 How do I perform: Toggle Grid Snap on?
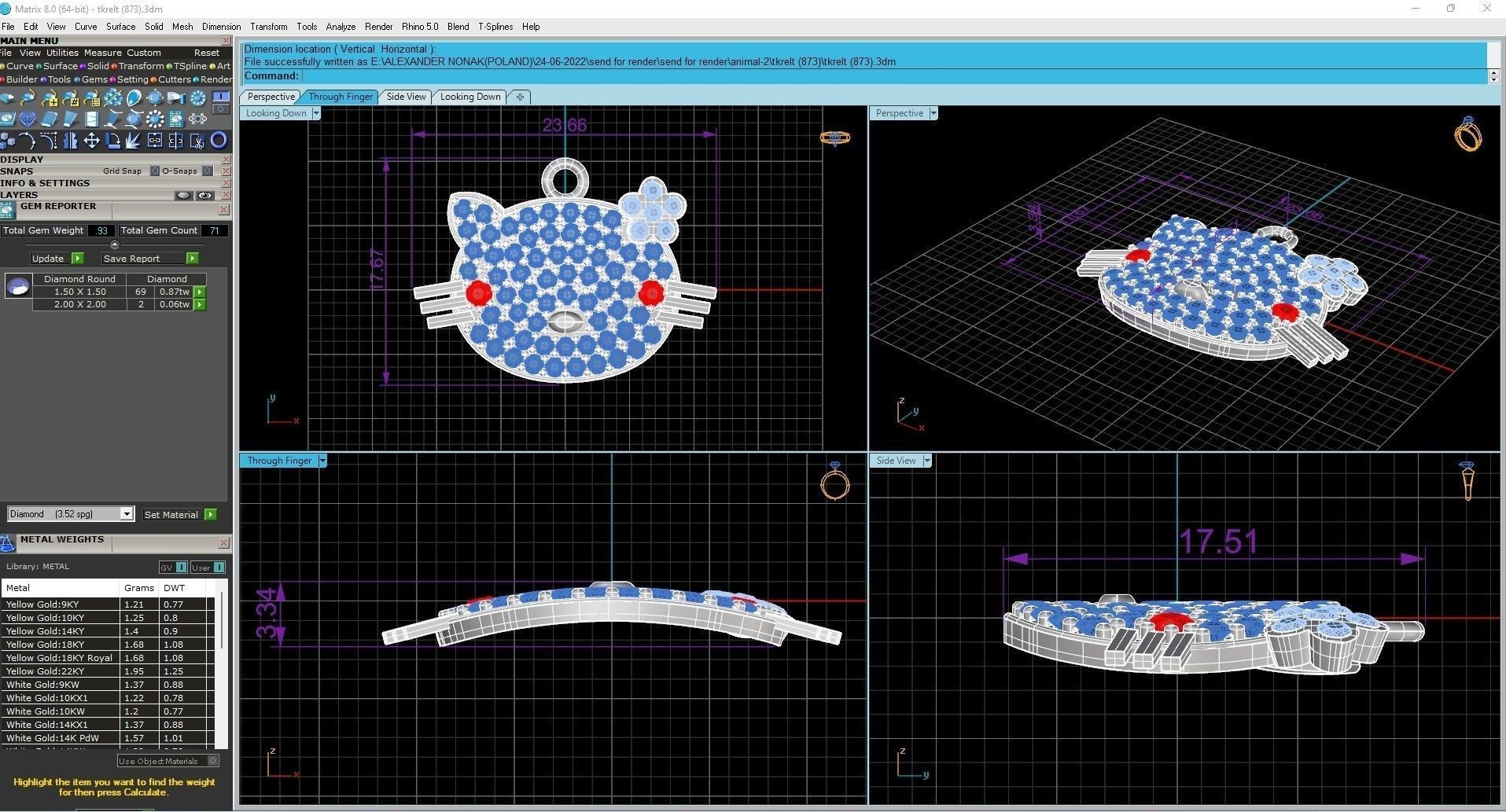point(155,171)
